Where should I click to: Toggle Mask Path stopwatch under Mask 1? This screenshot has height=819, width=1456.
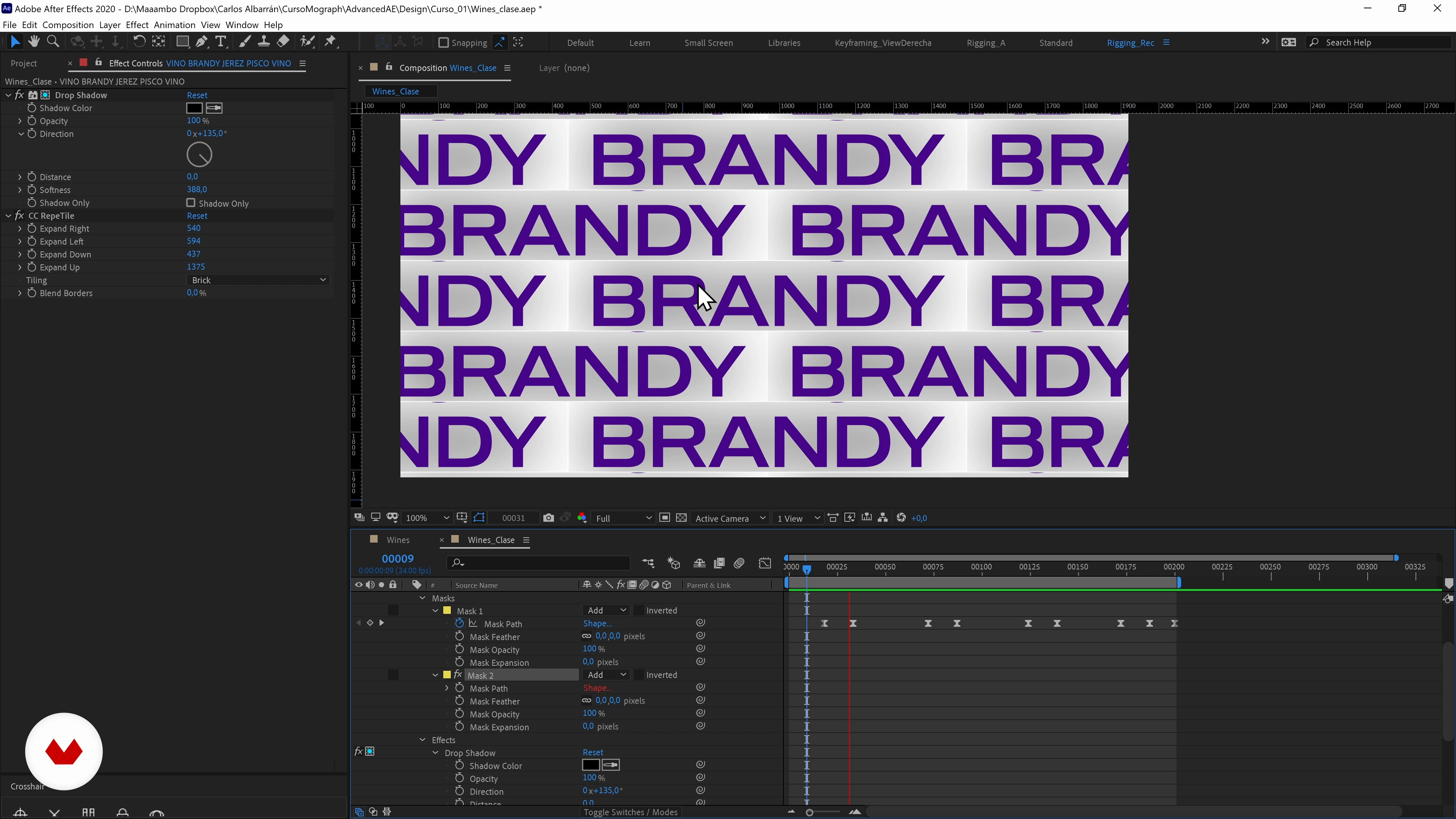(460, 623)
